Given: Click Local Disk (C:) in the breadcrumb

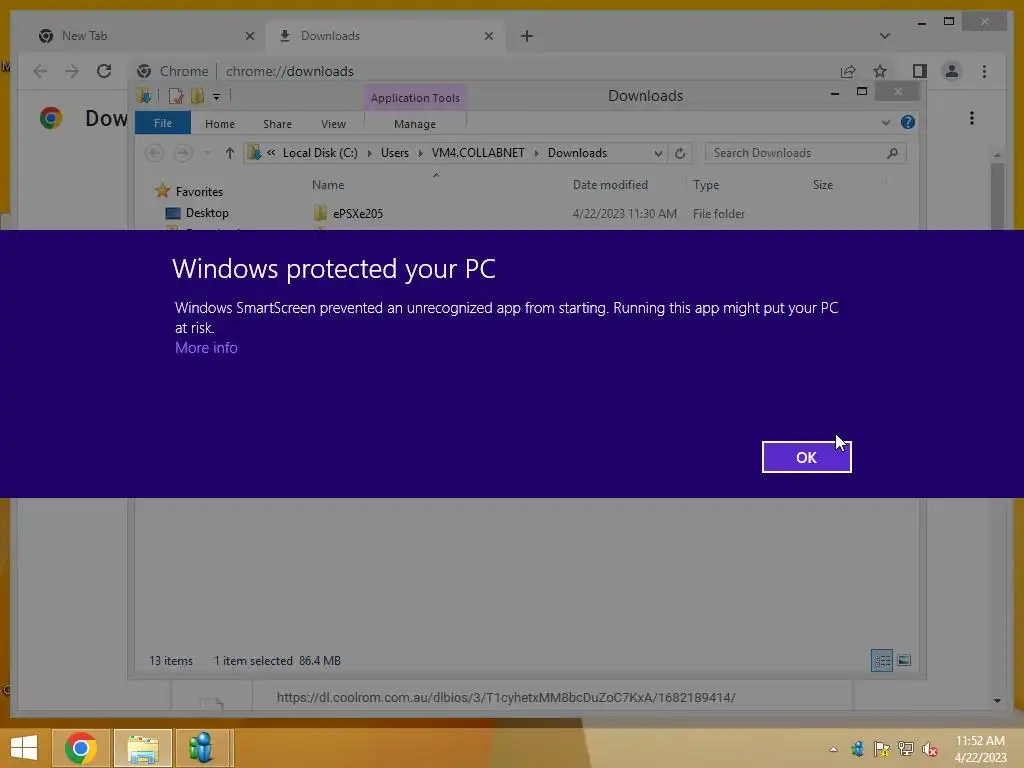Looking at the screenshot, I should click(320, 153).
